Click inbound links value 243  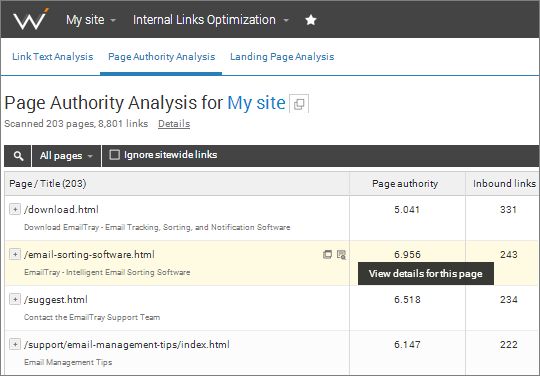tap(509, 255)
